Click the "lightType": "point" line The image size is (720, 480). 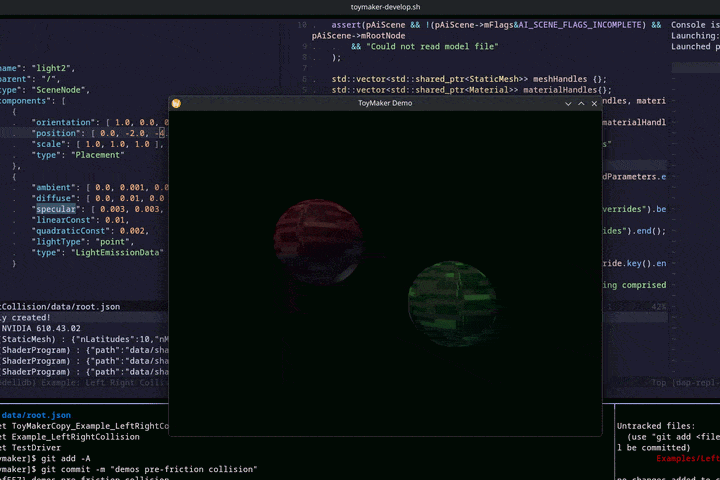coord(83,242)
